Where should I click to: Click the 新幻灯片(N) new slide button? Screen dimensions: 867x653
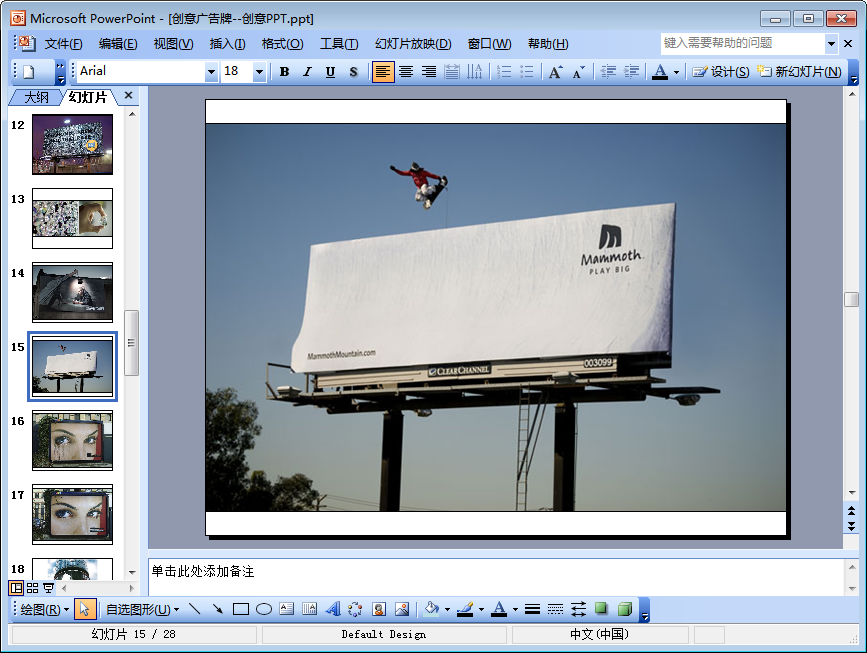coord(800,72)
